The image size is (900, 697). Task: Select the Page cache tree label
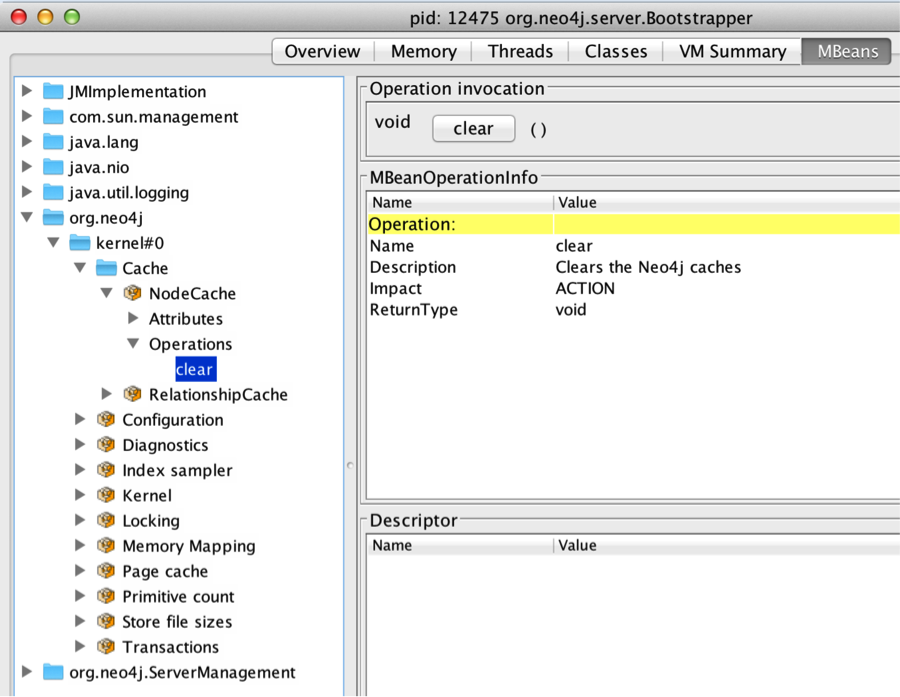pyautogui.click(x=165, y=571)
